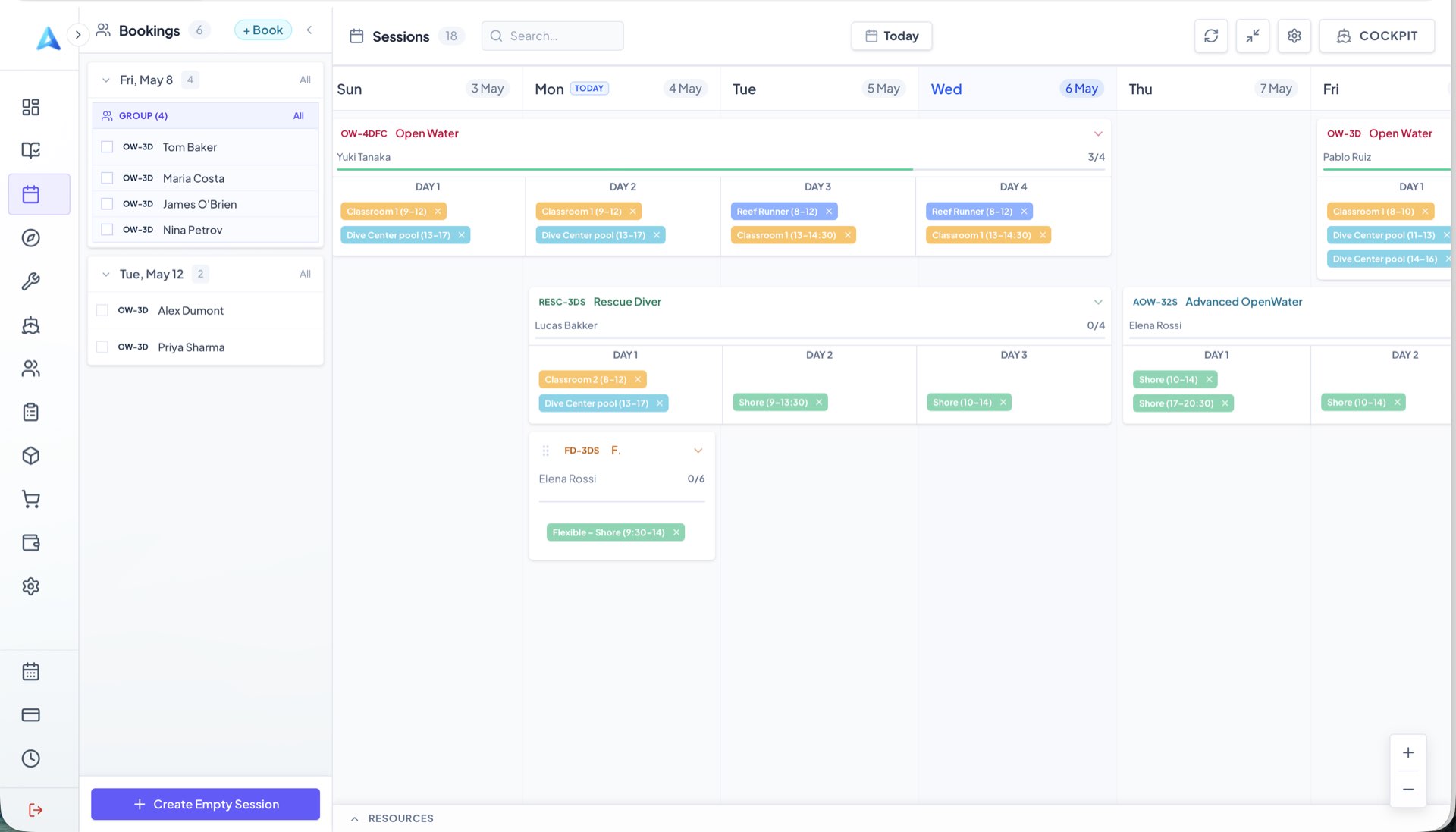
Task: Open the boat icon in sidebar
Action: click(x=30, y=325)
